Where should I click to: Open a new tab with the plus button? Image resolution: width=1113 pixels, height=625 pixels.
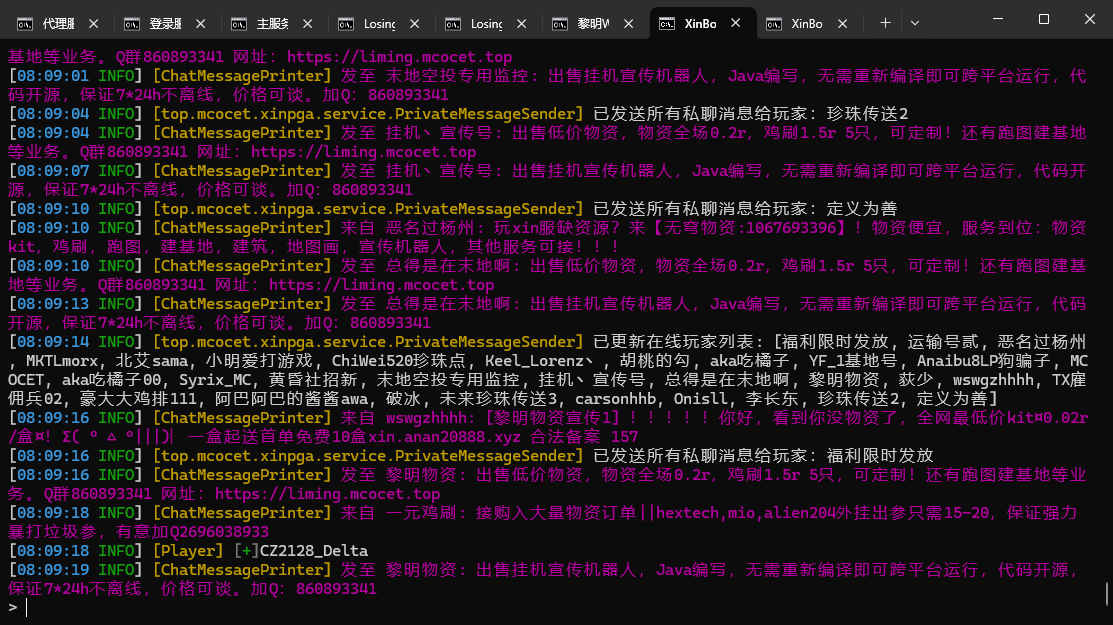click(x=885, y=22)
